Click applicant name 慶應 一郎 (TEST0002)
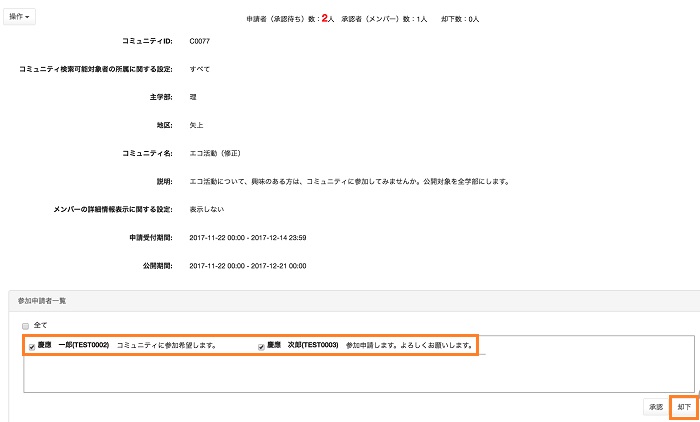The image size is (700, 422). (73, 346)
